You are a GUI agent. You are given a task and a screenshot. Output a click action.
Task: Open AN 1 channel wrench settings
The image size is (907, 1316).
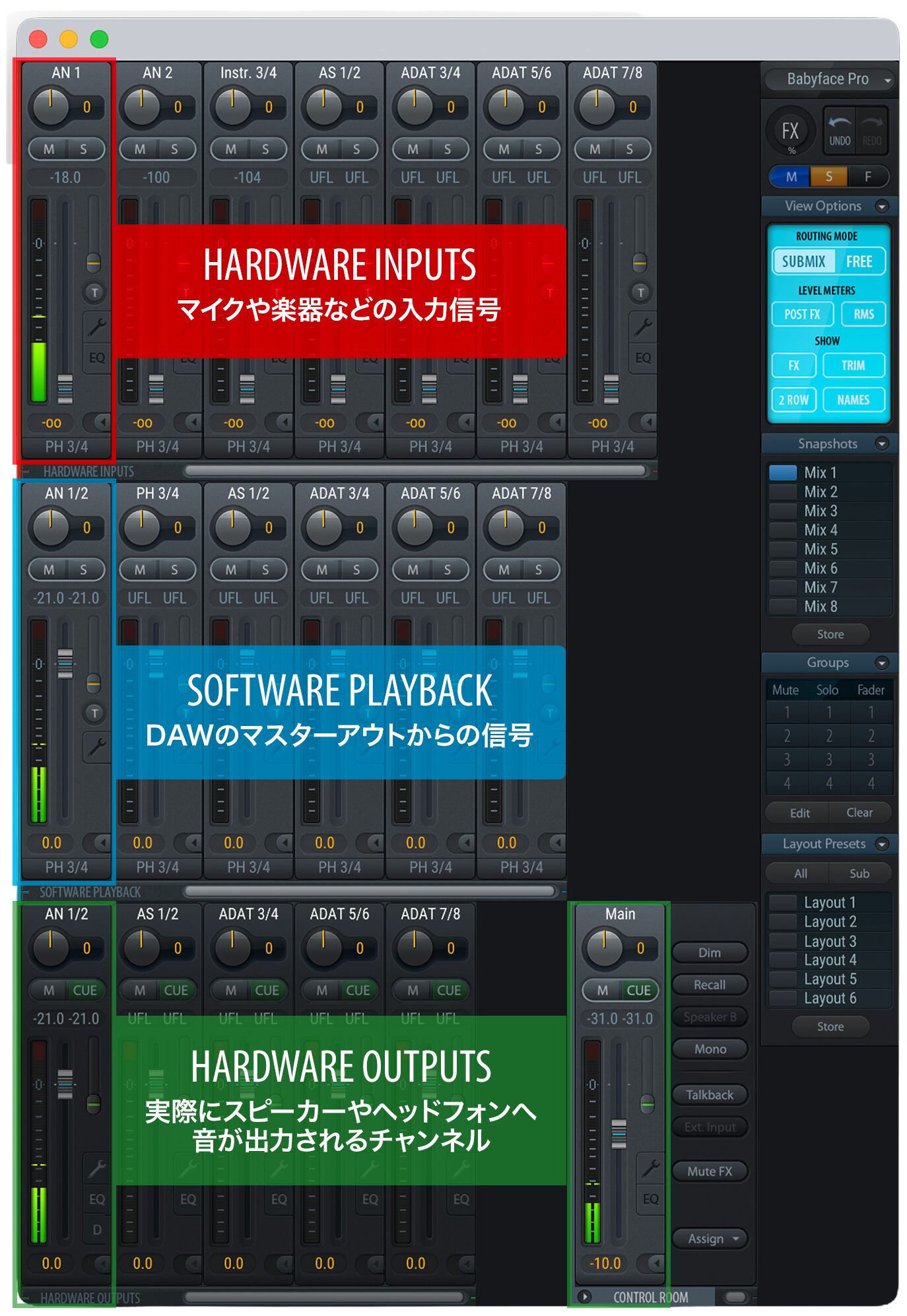click(x=96, y=327)
